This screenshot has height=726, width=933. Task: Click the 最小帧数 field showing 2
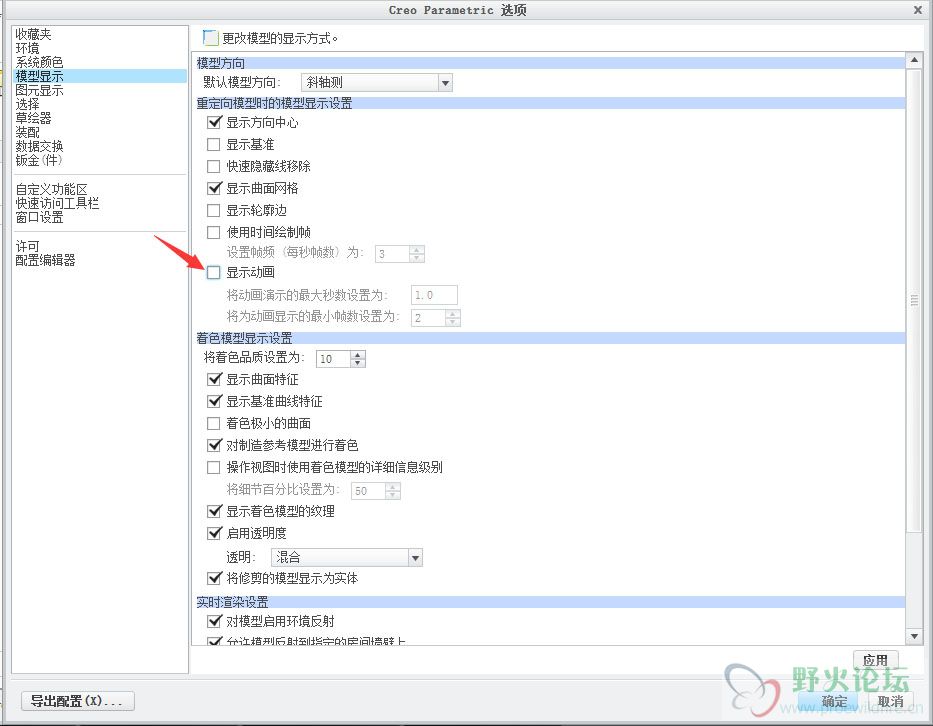click(428, 318)
